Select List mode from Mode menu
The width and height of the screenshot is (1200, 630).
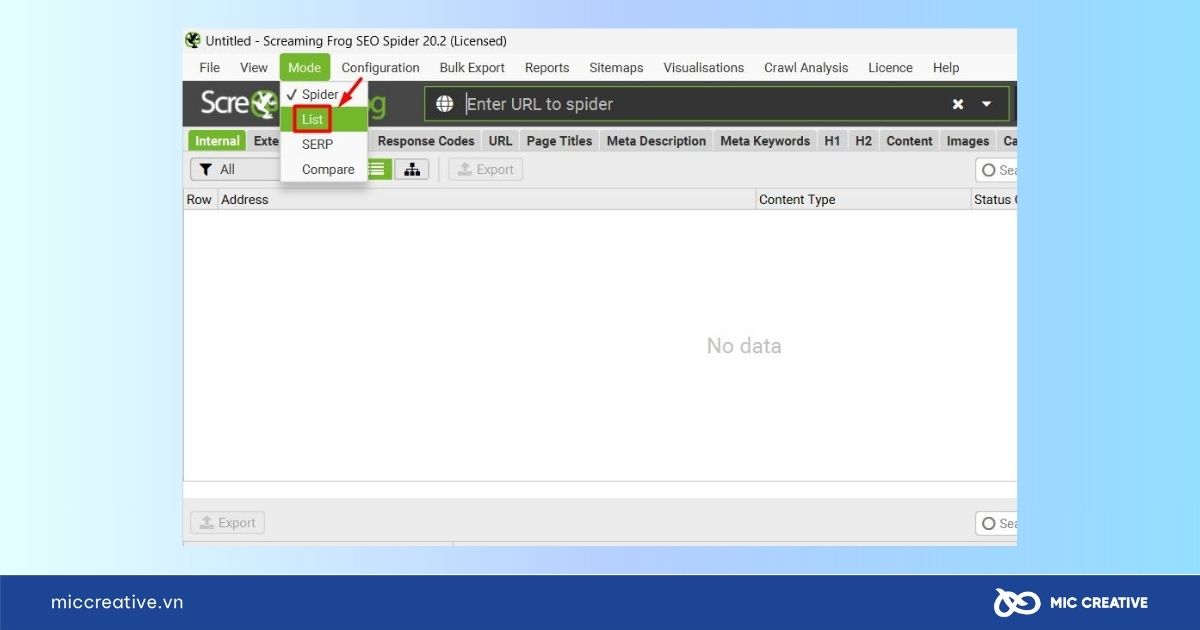[x=313, y=119]
